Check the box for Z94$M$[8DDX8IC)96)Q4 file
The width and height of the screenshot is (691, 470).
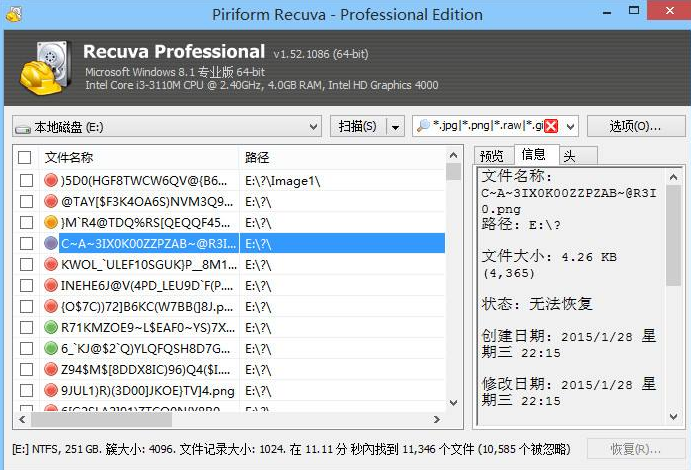pyautogui.click(x=26, y=369)
